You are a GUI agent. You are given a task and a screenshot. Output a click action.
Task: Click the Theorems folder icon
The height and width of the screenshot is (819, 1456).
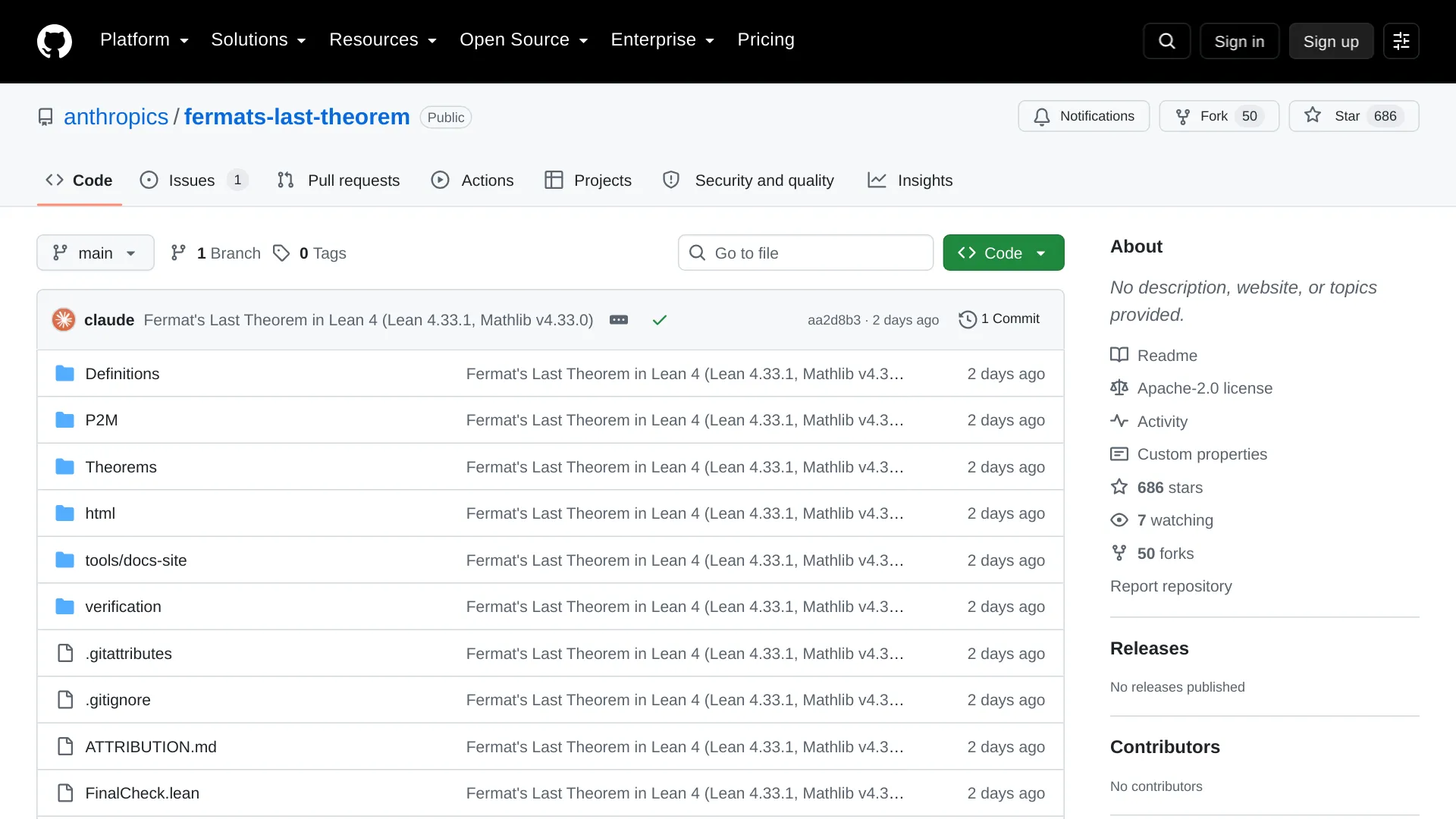coord(65,467)
